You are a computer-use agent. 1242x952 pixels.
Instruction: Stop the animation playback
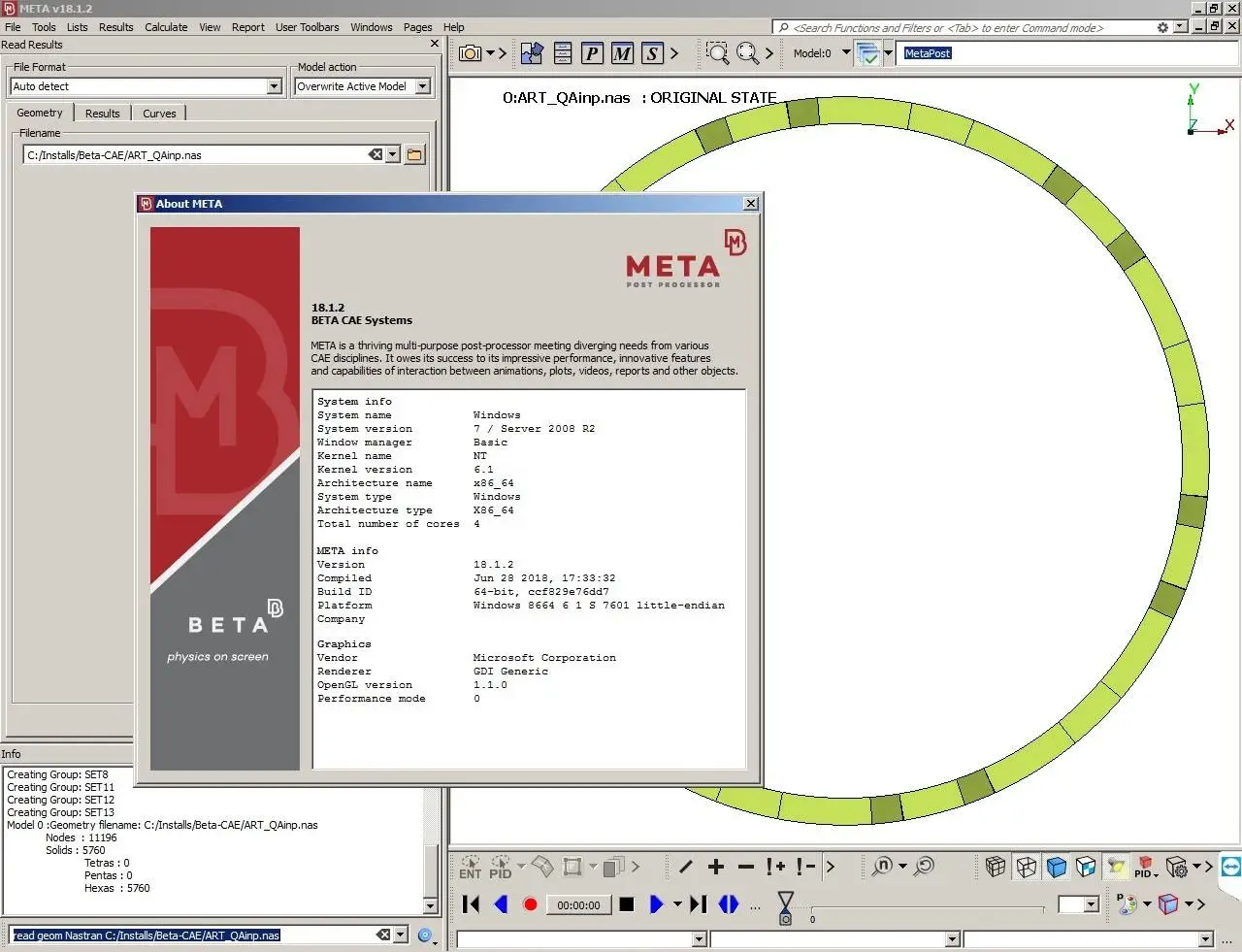(x=627, y=904)
